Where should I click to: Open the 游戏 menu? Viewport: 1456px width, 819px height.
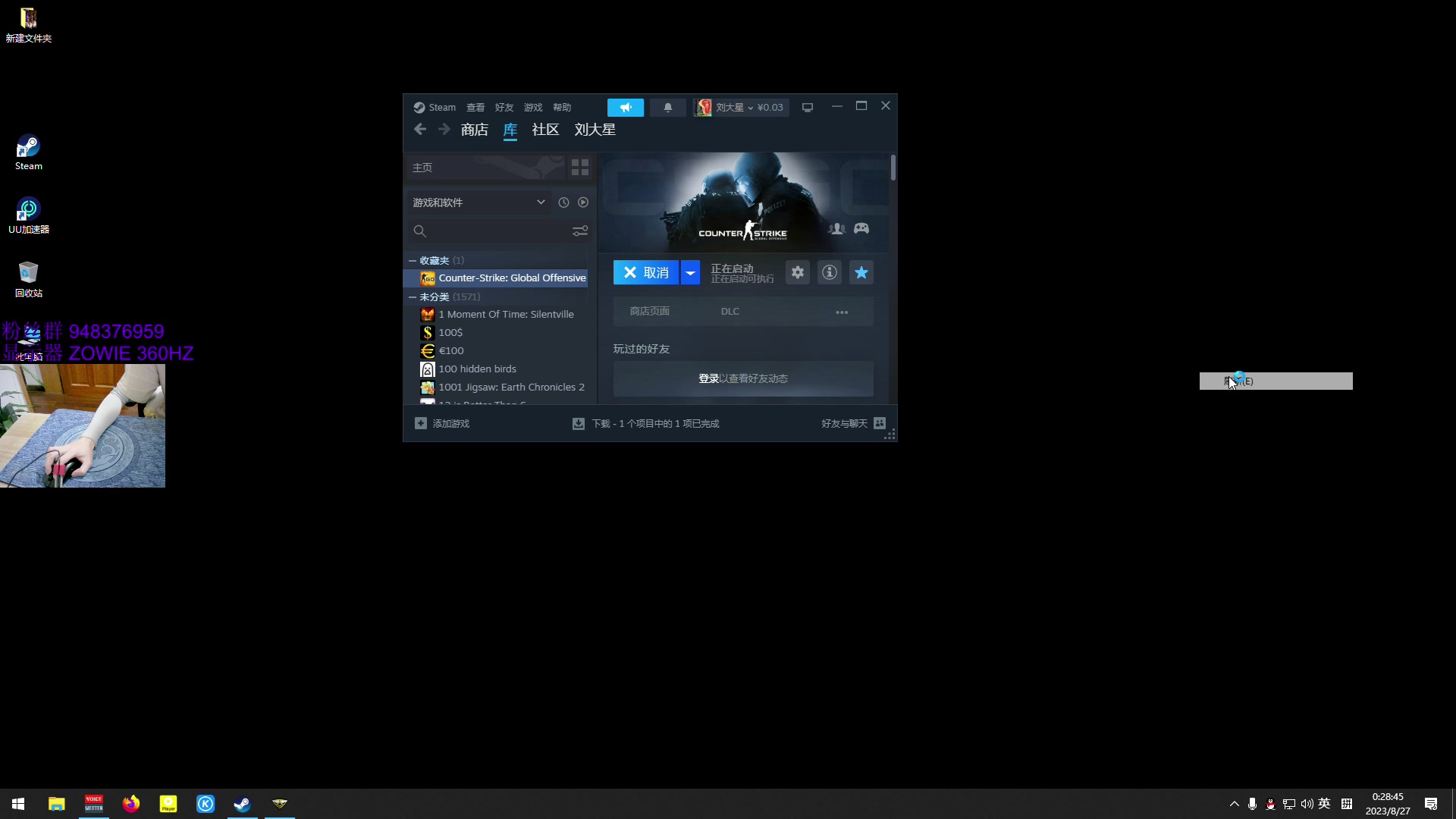[x=533, y=108]
